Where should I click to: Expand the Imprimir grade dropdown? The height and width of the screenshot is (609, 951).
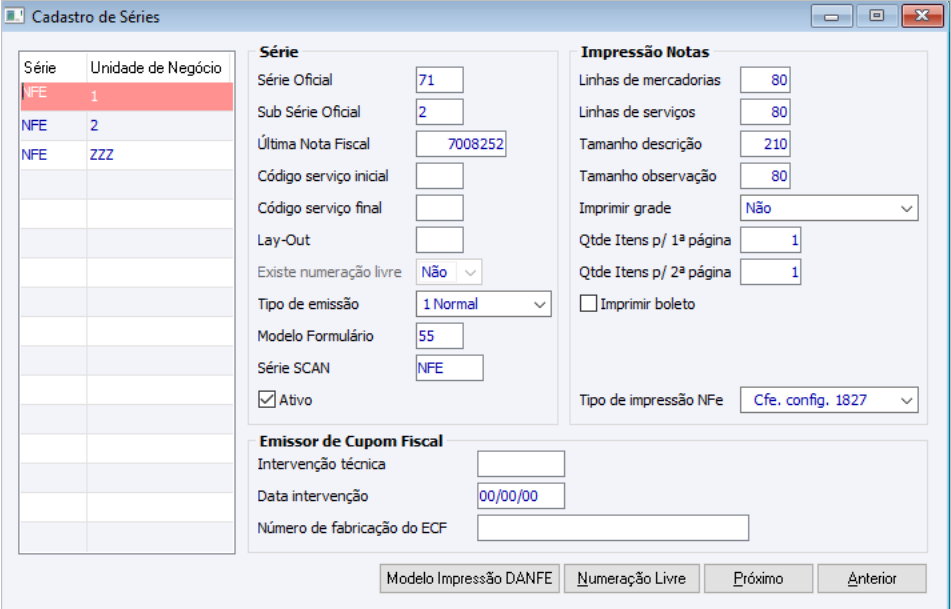coord(829,208)
